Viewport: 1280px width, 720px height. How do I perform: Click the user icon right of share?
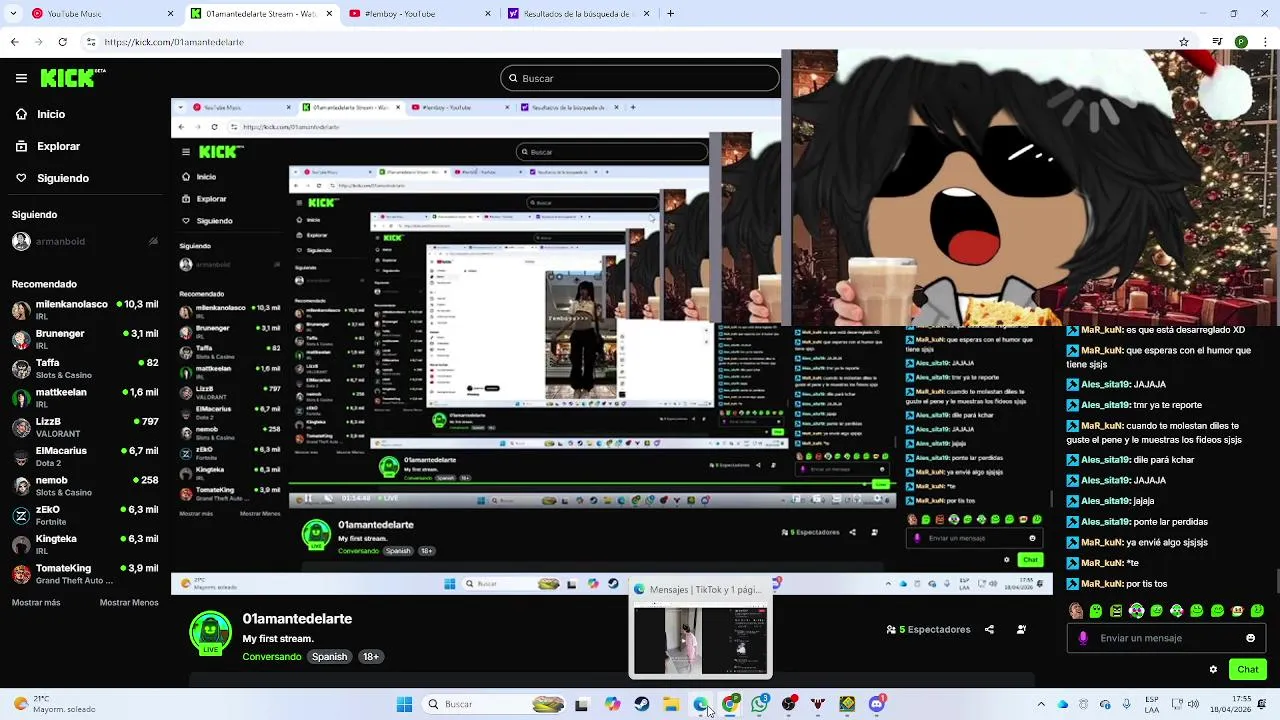tap(1021, 630)
